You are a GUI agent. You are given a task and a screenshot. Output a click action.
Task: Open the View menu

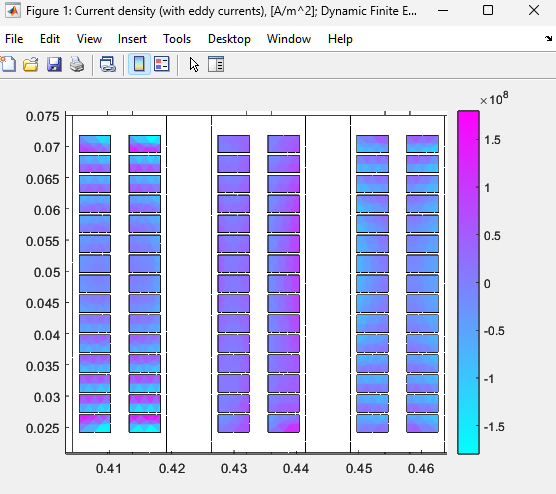(89, 39)
